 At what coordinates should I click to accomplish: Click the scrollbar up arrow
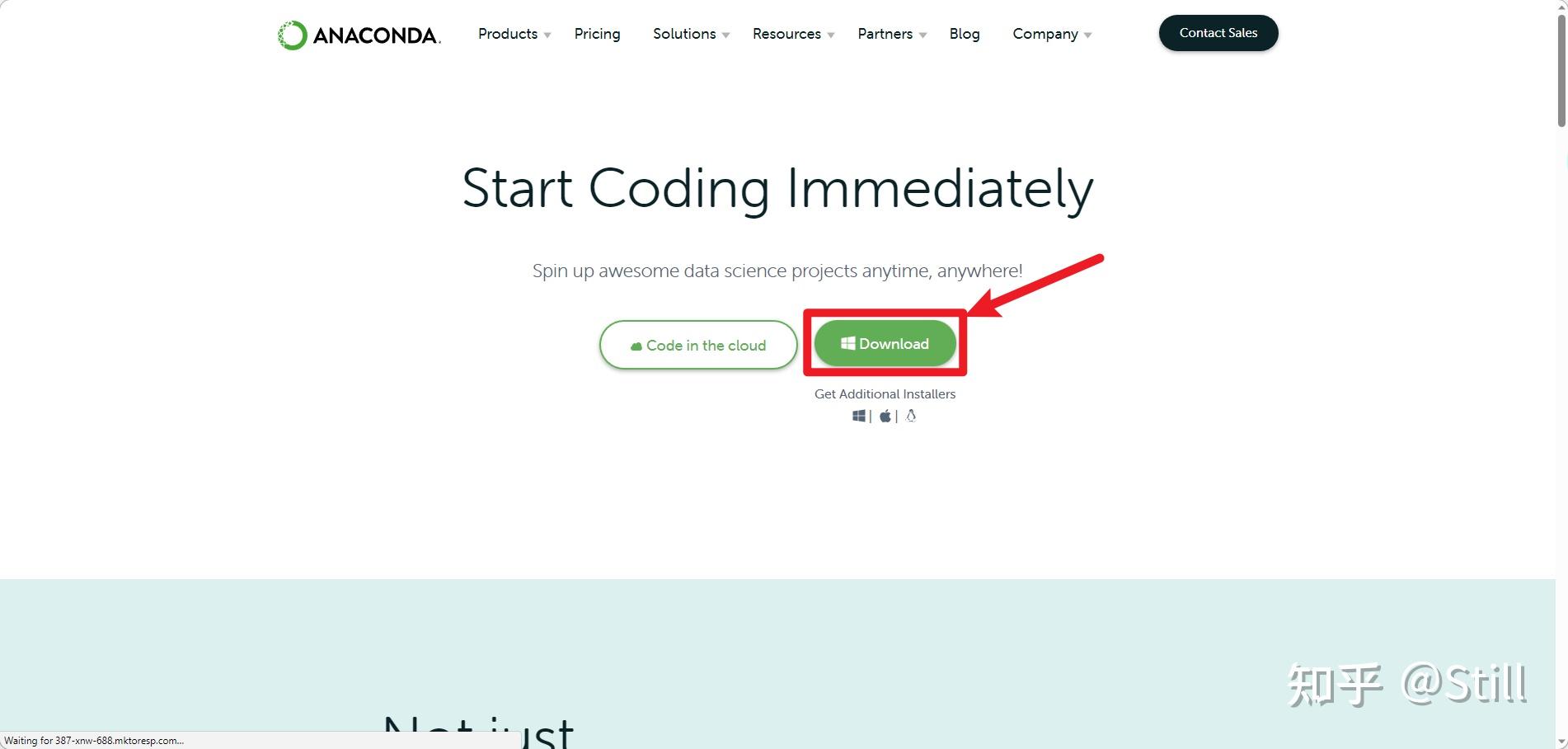[1561, 6]
